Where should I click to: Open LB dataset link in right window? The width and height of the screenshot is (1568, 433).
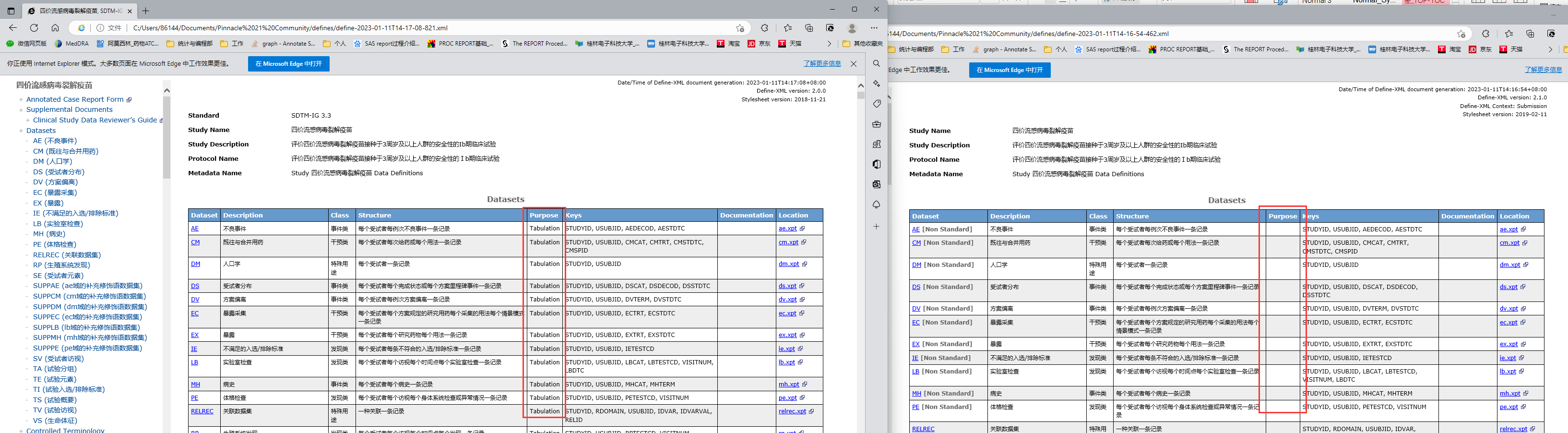click(x=915, y=372)
